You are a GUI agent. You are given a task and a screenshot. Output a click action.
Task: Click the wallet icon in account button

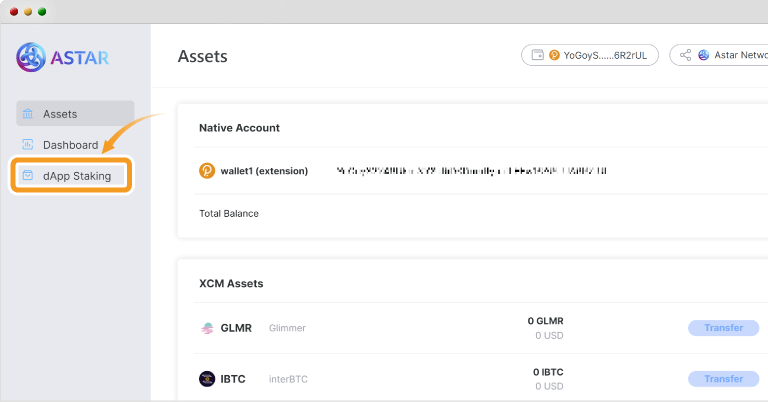click(538, 55)
